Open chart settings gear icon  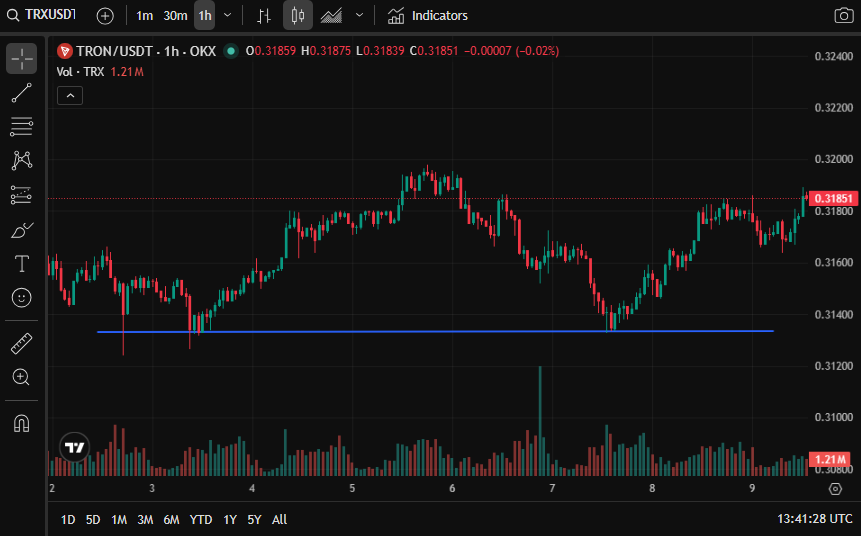pos(835,489)
